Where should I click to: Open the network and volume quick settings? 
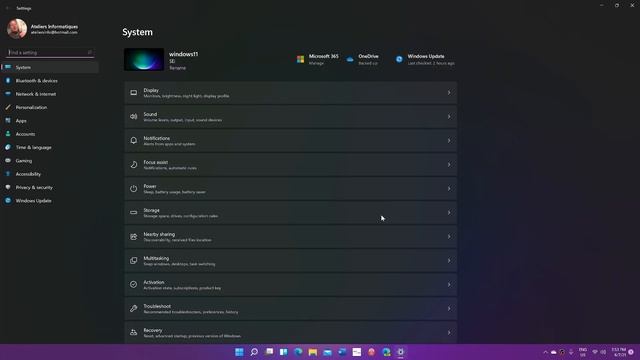coord(599,352)
